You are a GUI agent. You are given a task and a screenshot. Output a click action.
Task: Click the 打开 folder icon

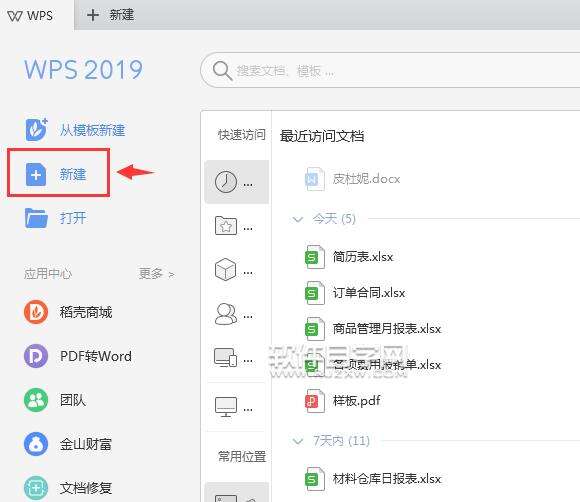pyautogui.click(x=36, y=218)
